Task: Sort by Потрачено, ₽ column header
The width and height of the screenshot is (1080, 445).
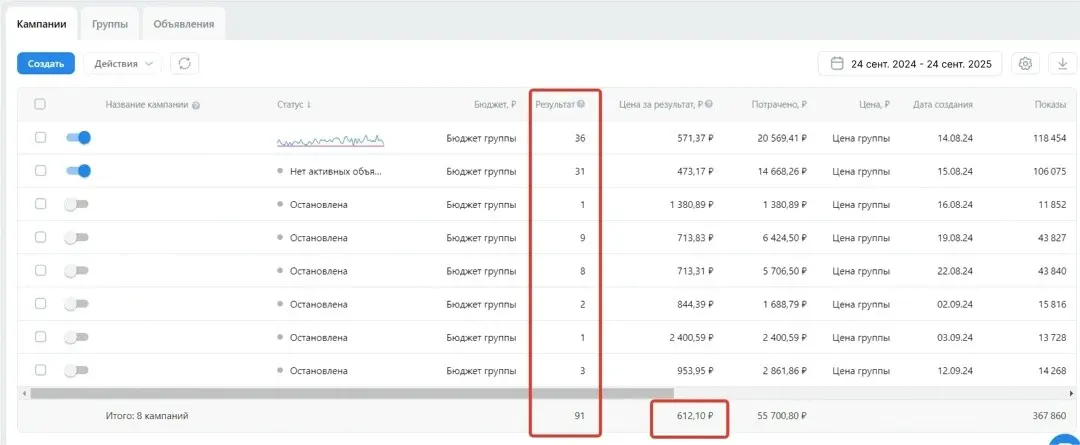Action: [779, 105]
